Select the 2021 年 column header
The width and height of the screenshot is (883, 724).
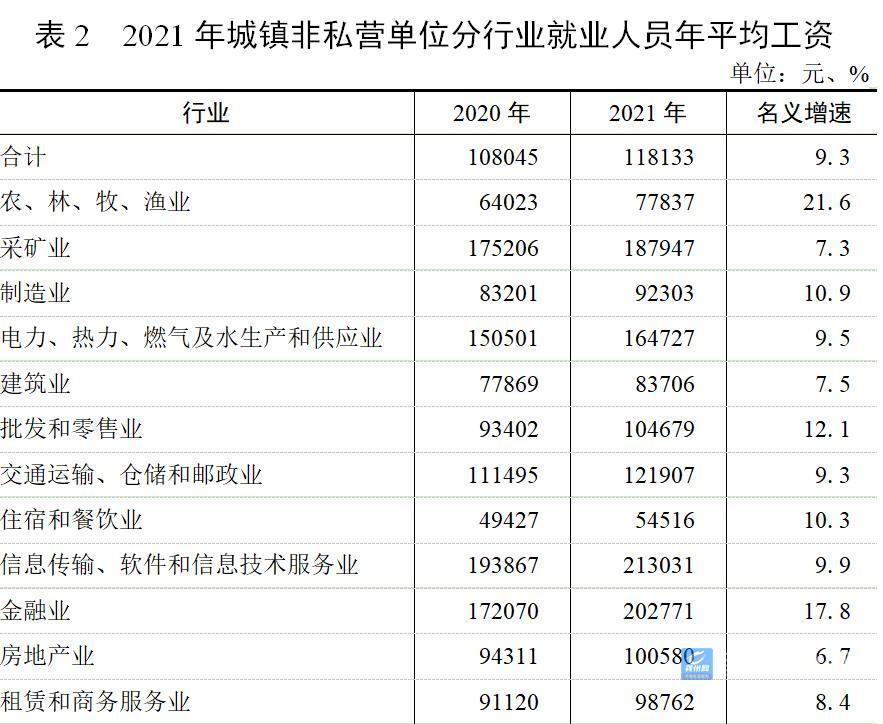point(647,113)
